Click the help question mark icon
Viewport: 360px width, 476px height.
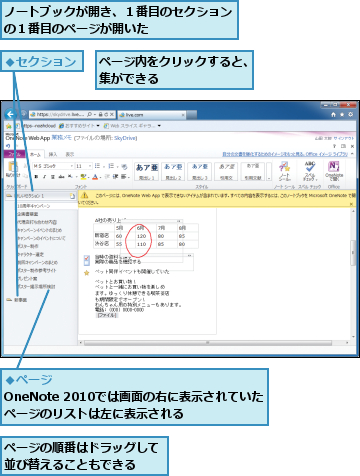pos(334,146)
